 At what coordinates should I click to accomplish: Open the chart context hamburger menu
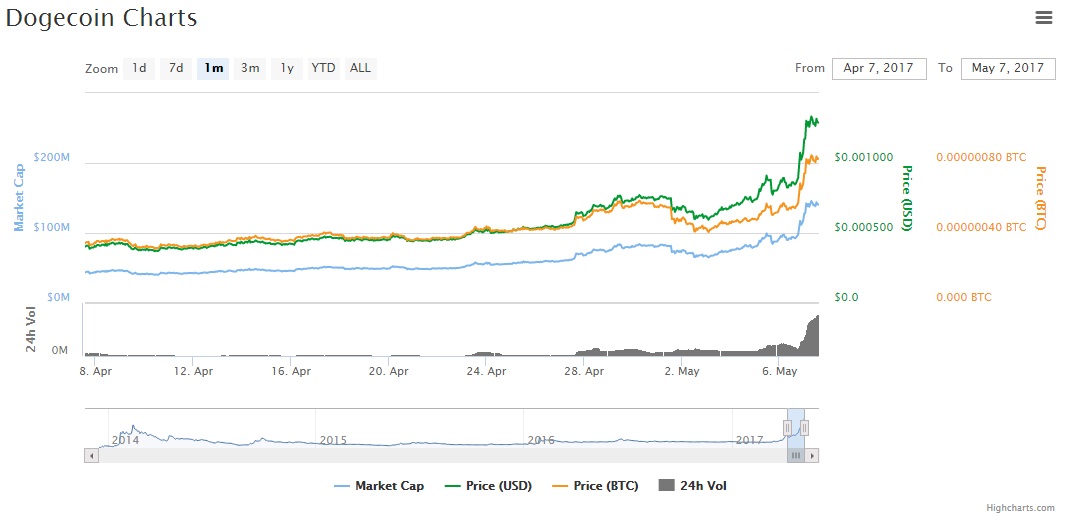click(1043, 19)
